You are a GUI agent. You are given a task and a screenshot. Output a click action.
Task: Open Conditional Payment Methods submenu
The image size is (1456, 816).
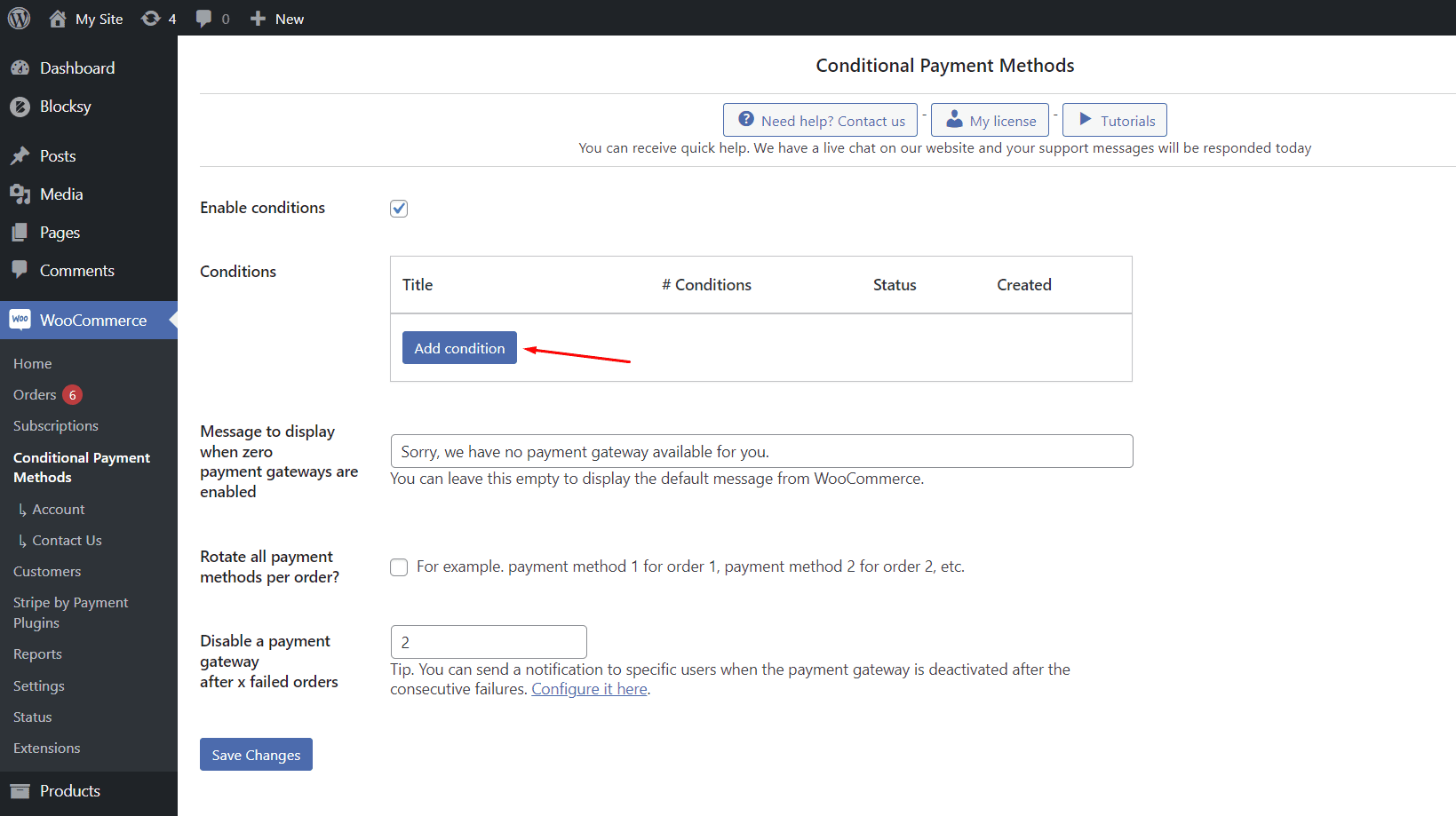(x=82, y=468)
